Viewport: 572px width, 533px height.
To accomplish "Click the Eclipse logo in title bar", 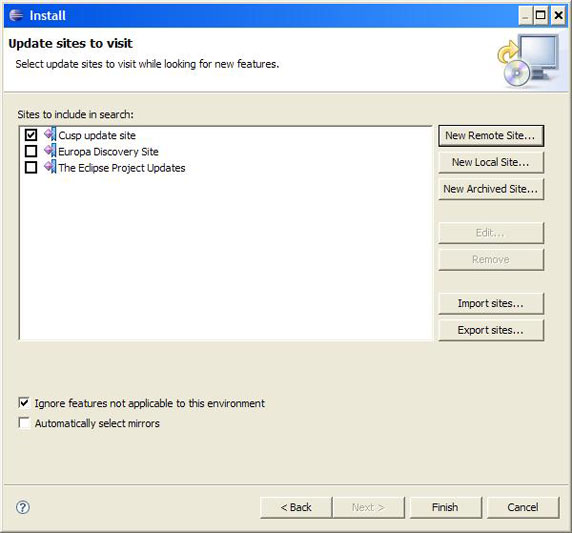I will [16, 15].
